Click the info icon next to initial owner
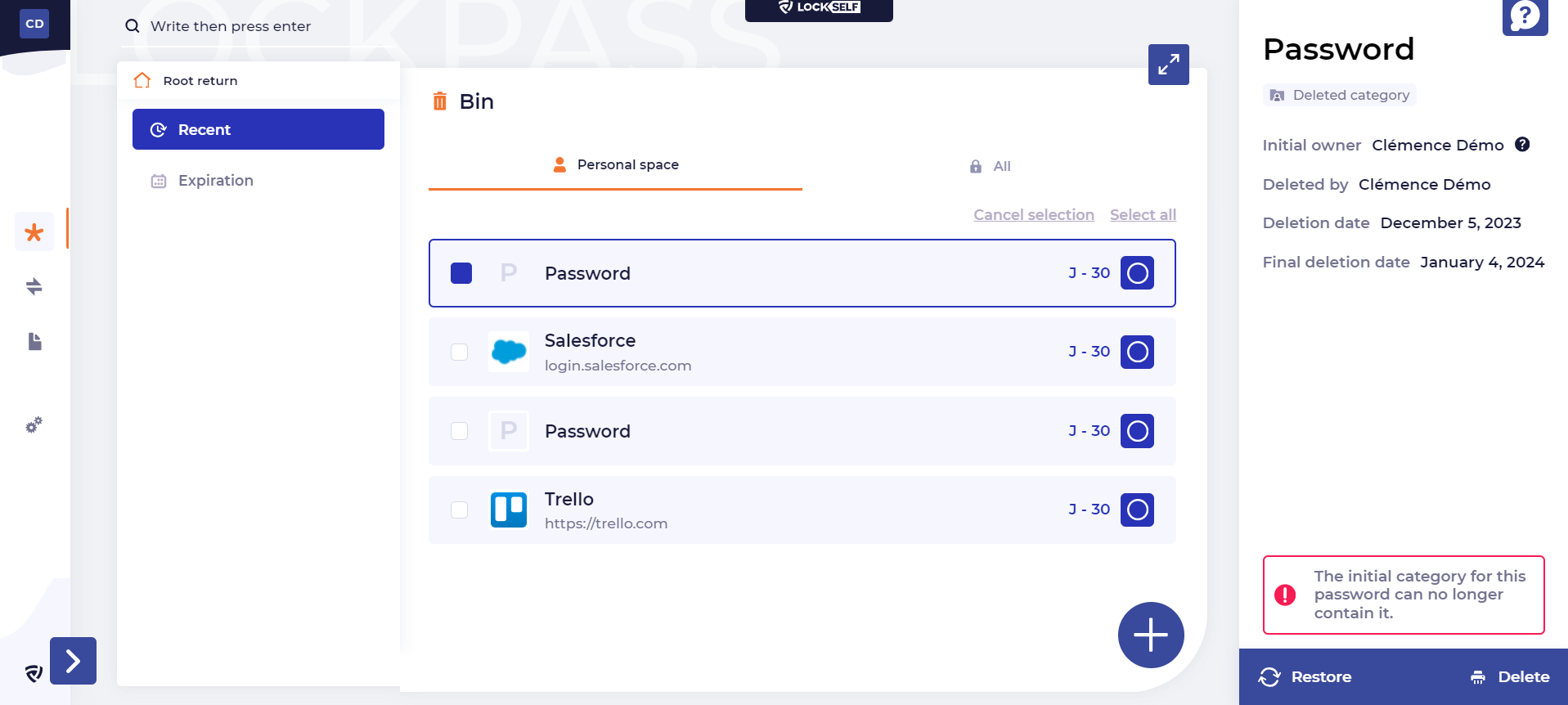Viewport: 1568px width, 705px height. [x=1521, y=145]
